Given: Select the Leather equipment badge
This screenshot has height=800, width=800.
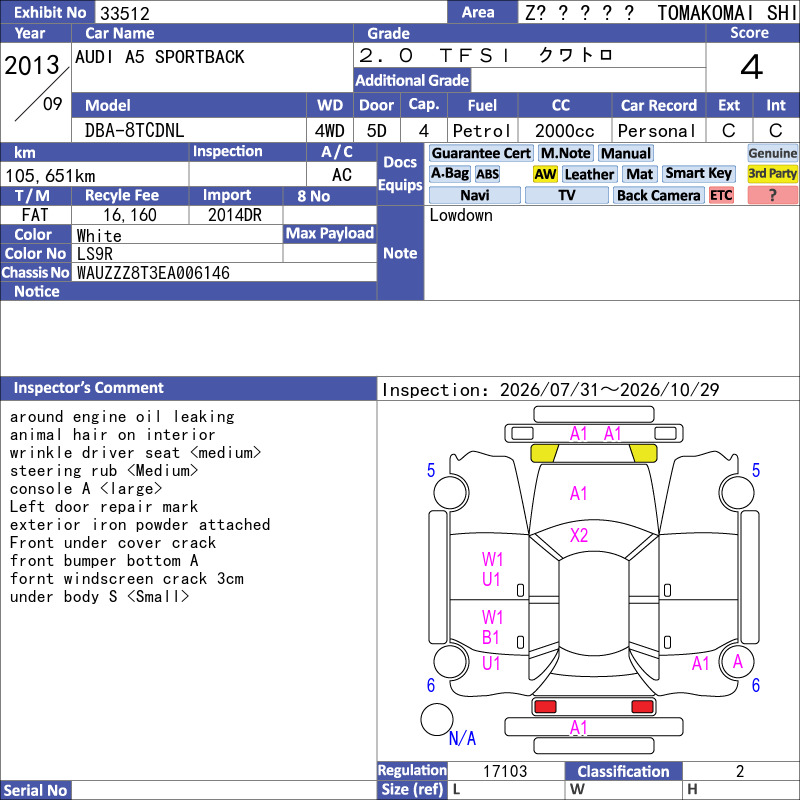Looking at the screenshot, I should coord(589,174).
